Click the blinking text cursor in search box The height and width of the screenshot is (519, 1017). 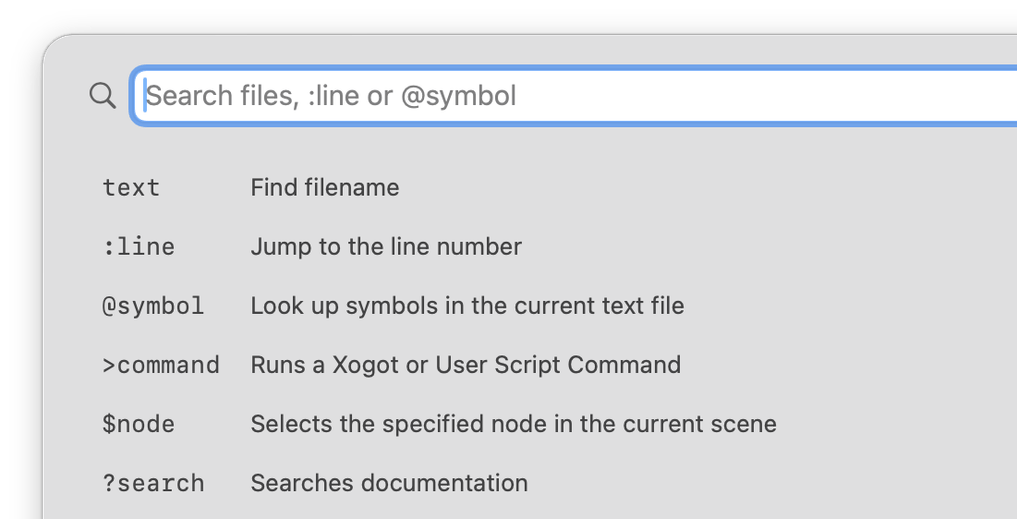(x=145, y=95)
